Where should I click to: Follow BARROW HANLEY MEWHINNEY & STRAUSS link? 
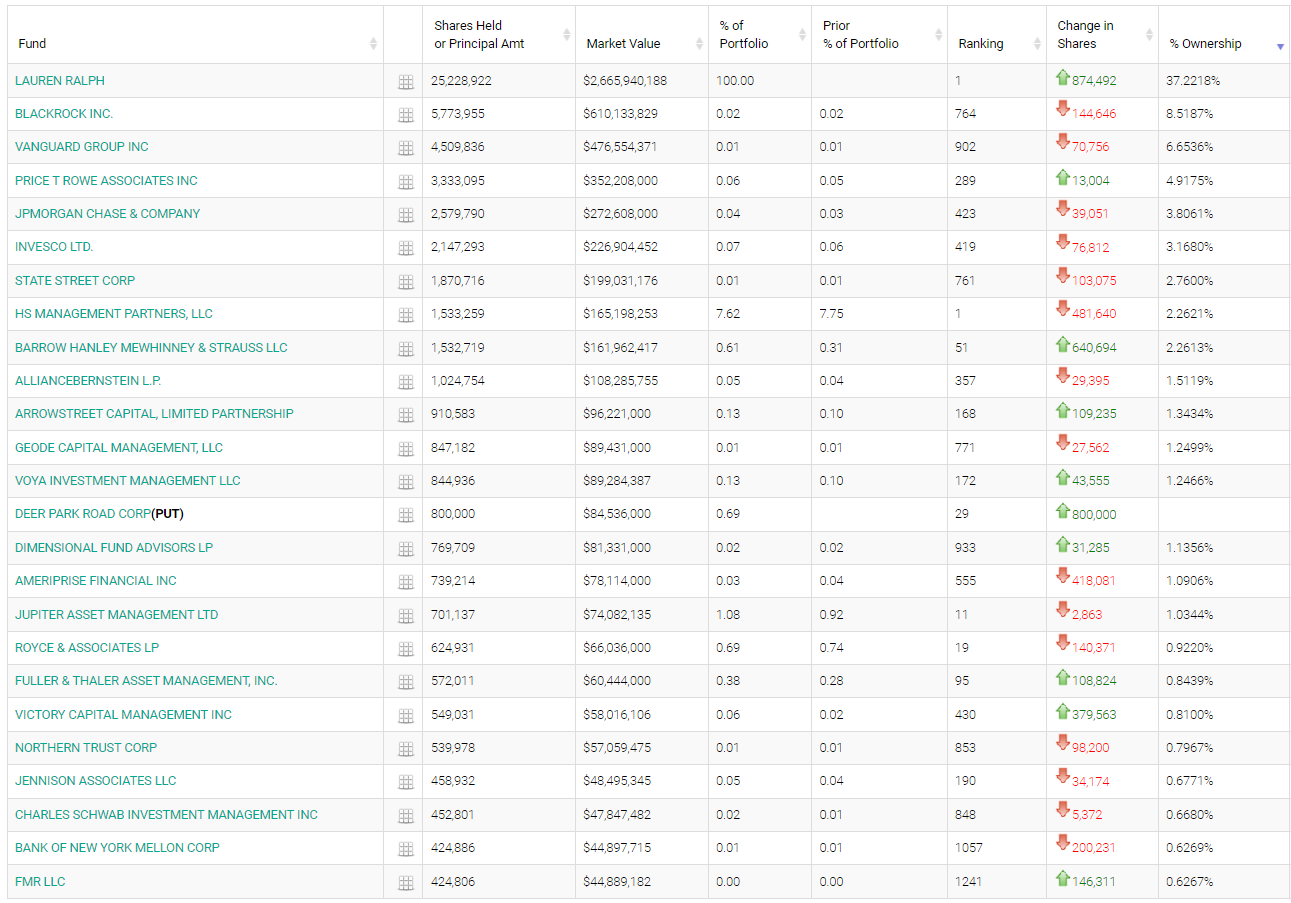(x=151, y=347)
